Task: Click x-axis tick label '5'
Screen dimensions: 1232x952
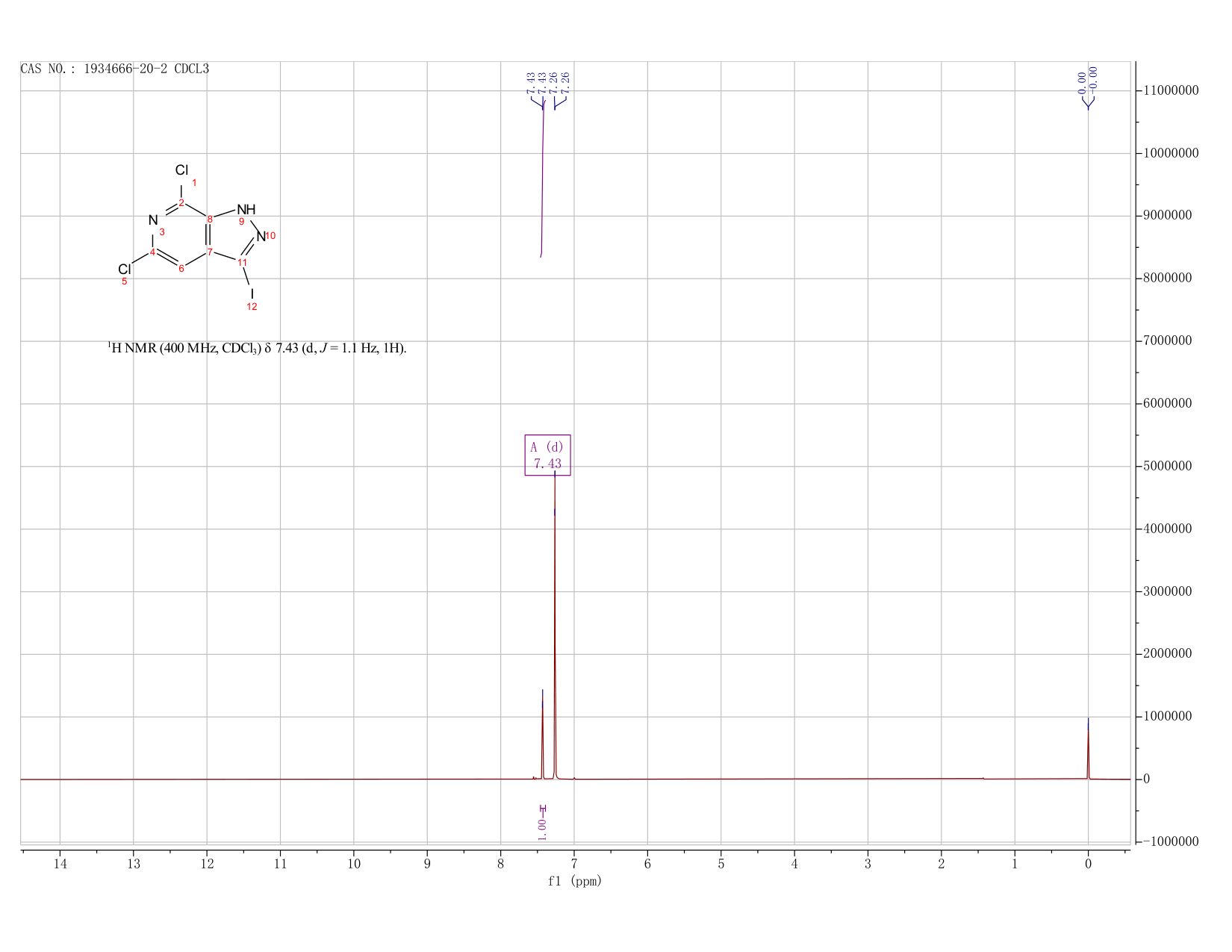Action: pyautogui.click(x=721, y=864)
